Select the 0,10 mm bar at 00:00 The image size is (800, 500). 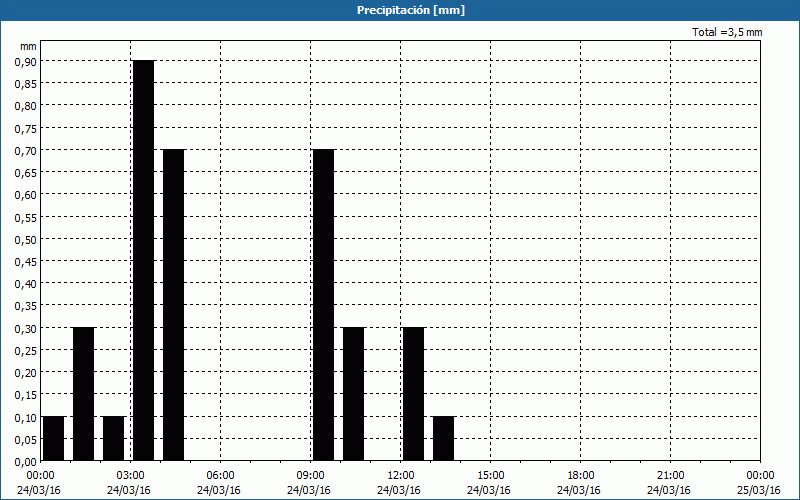[54, 438]
